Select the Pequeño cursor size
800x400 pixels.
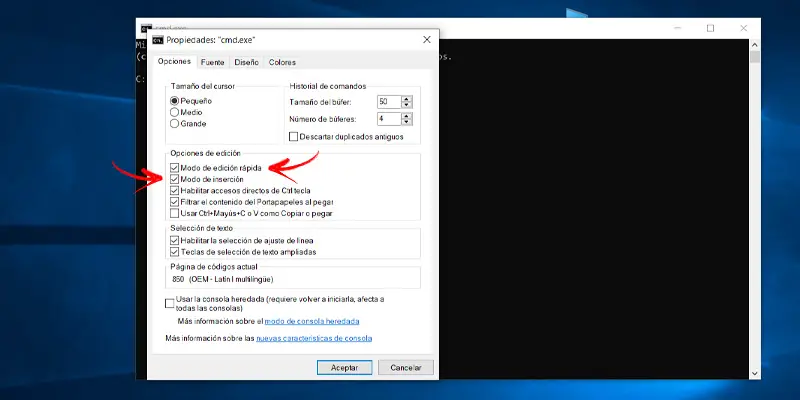[174, 101]
